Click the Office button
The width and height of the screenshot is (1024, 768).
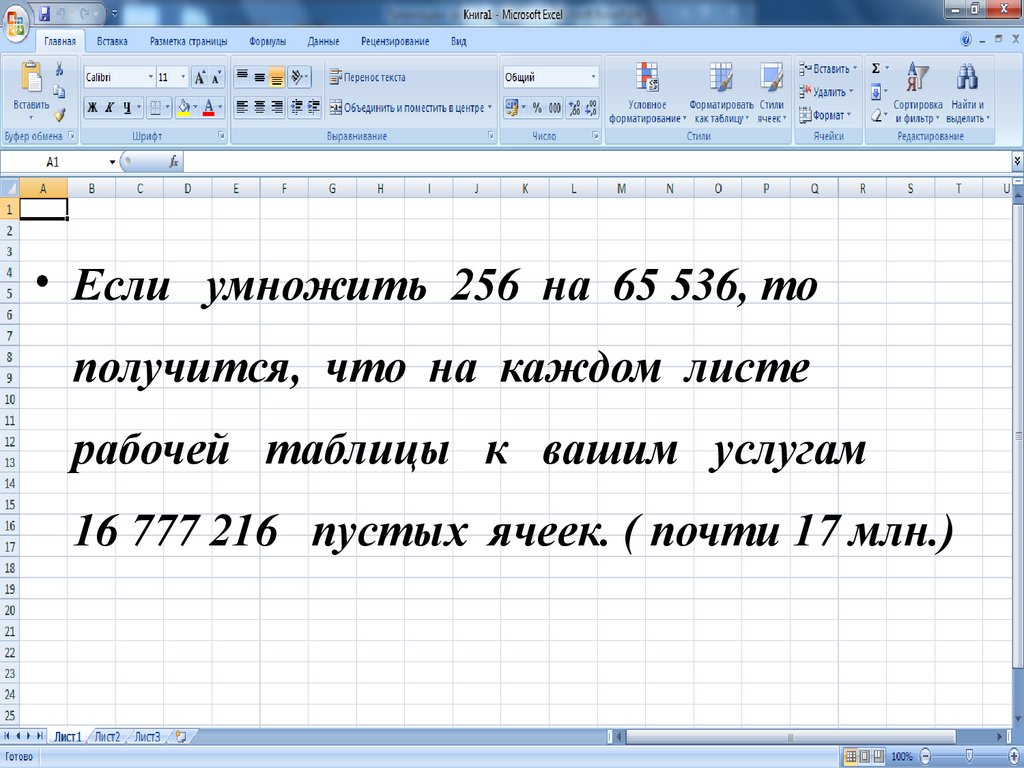click(x=16, y=26)
